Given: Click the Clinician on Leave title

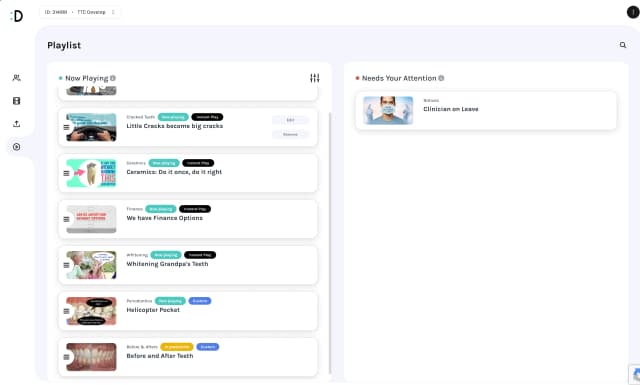Looking at the screenshot, I should [x=451, y=109].
